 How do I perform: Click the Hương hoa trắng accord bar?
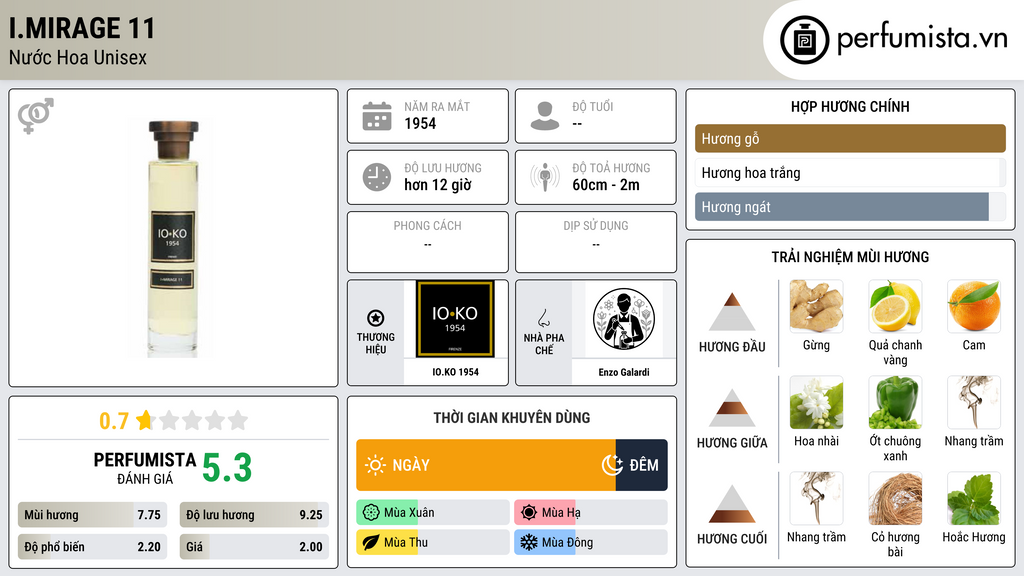[850, 172]
